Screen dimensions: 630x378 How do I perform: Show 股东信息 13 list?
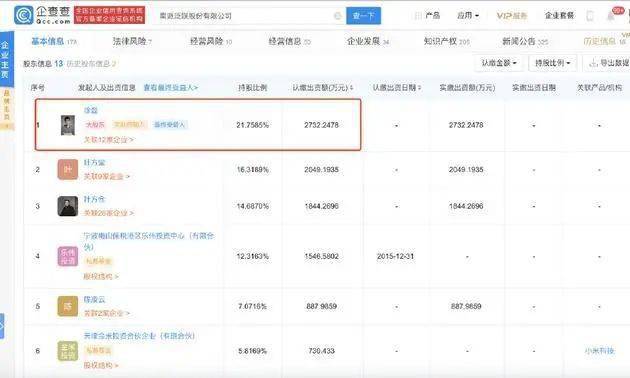pos(43,63)
